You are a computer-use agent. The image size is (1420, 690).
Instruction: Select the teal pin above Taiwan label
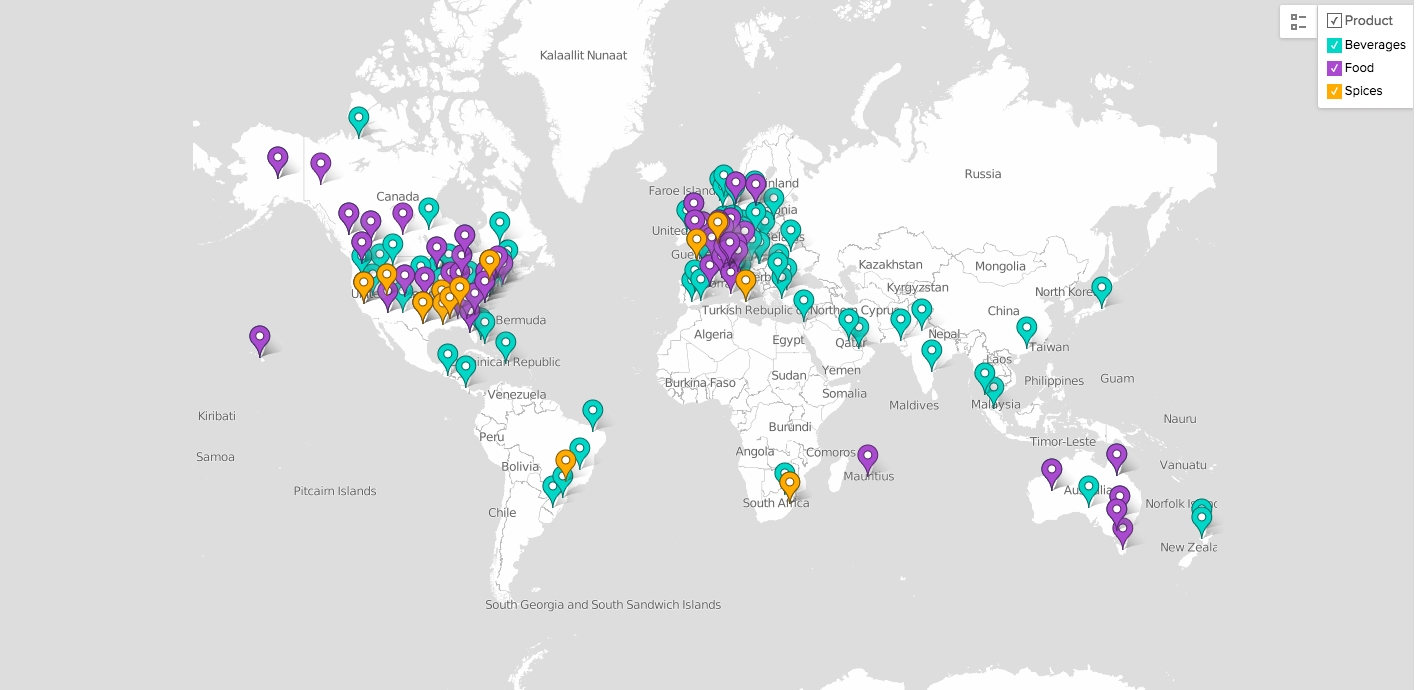point(1027,330)
